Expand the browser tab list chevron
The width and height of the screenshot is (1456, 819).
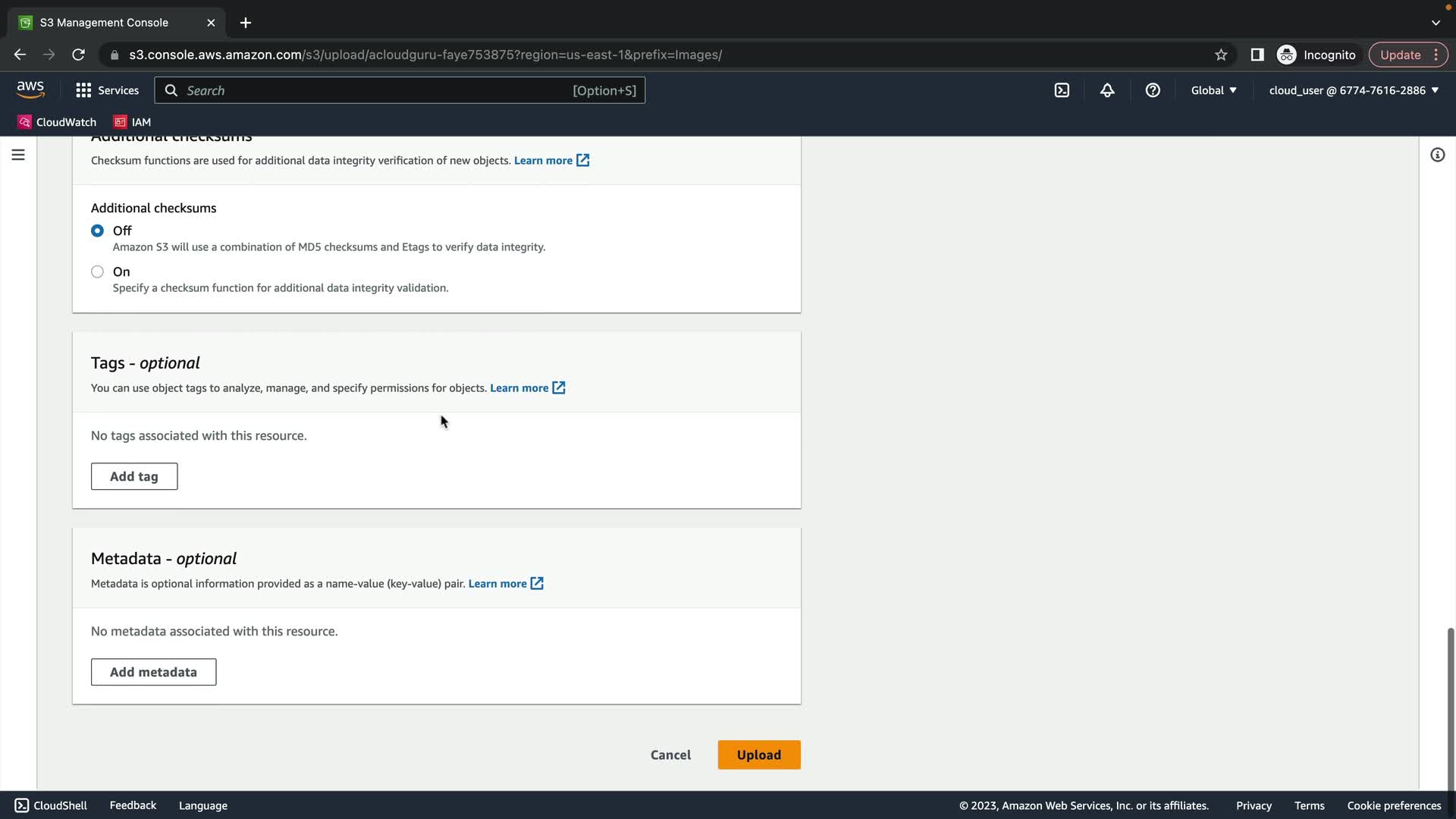tap(1436, 23)
